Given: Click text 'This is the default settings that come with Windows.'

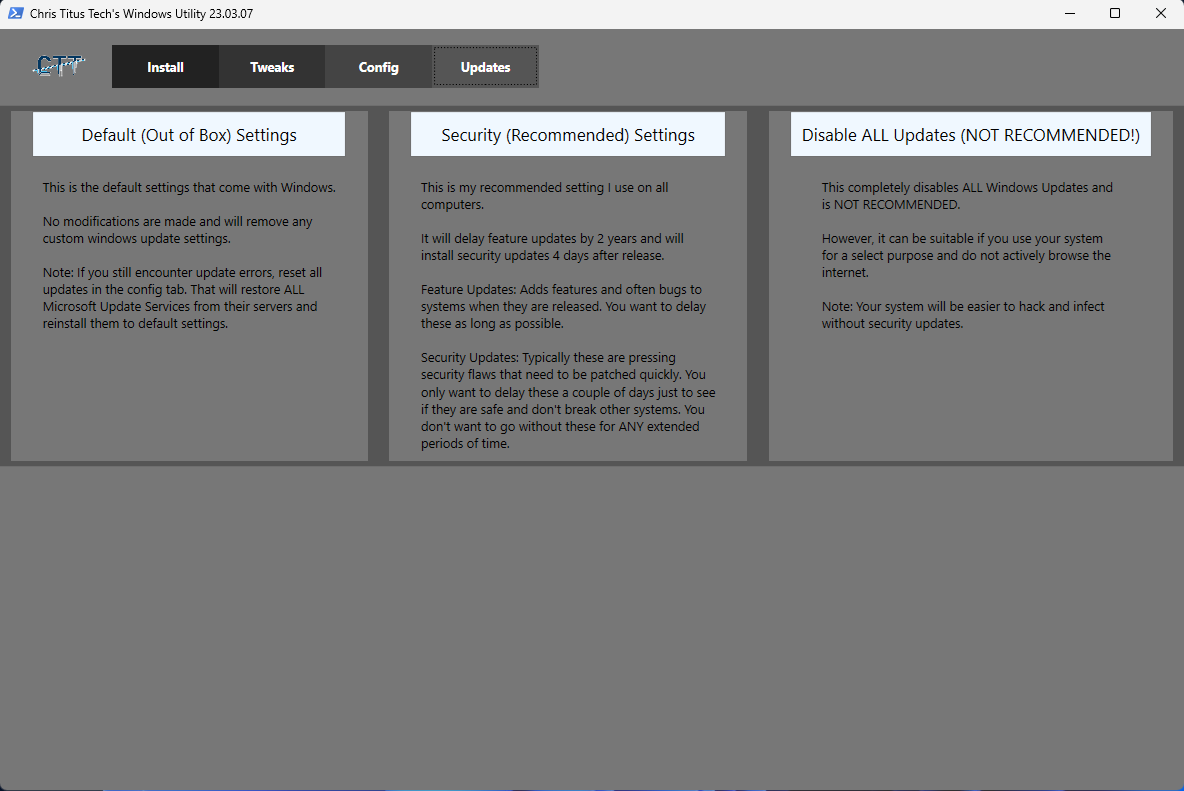Looking at the screenshot, I should (x=189, y=187).
